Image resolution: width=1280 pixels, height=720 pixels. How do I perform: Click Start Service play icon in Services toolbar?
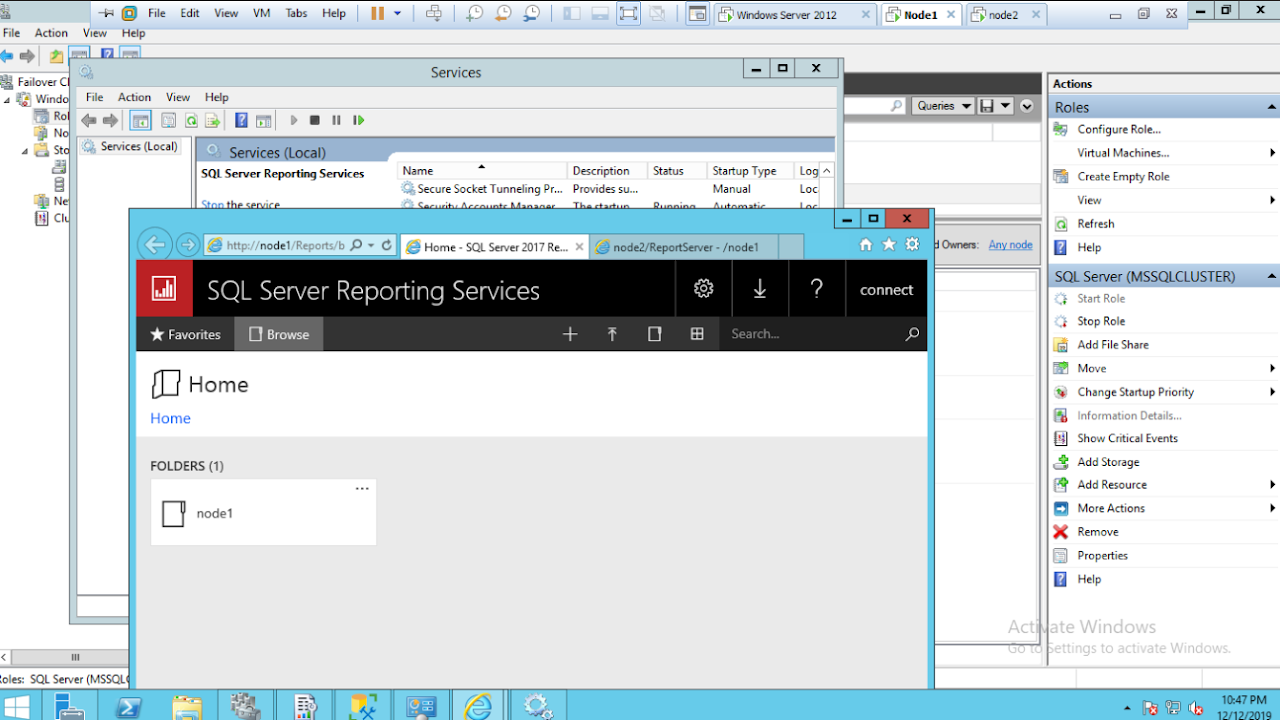tap(294, 120)
